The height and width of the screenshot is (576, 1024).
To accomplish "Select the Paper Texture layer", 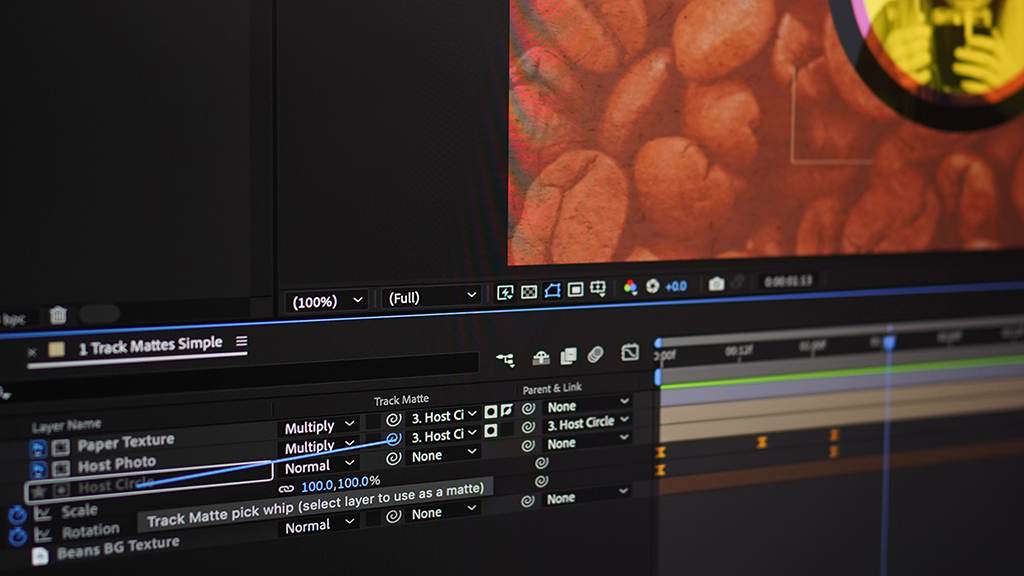I will (x=125, y=443).
